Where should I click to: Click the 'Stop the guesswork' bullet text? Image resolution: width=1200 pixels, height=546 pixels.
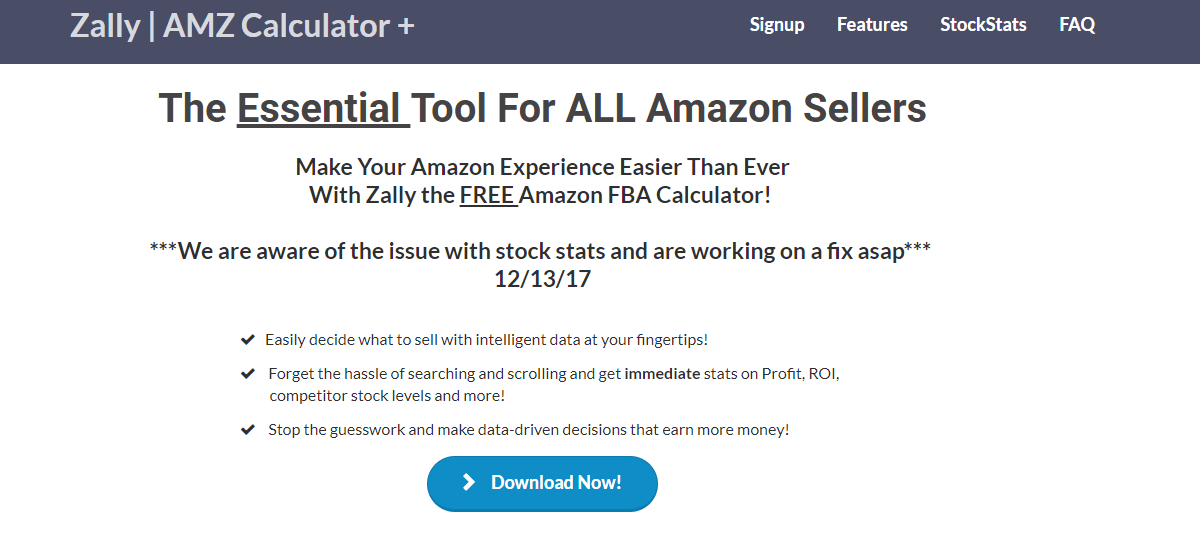pos(528,430)
